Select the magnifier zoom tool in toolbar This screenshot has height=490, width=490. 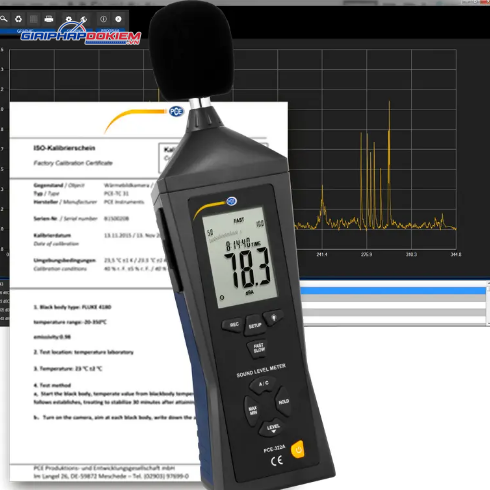(x=4, y=19)
